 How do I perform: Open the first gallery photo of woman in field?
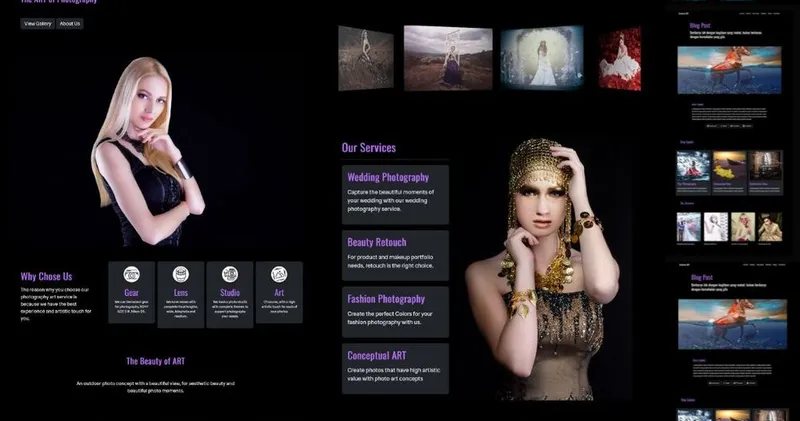pyautogui.click(x=365, y=58)
